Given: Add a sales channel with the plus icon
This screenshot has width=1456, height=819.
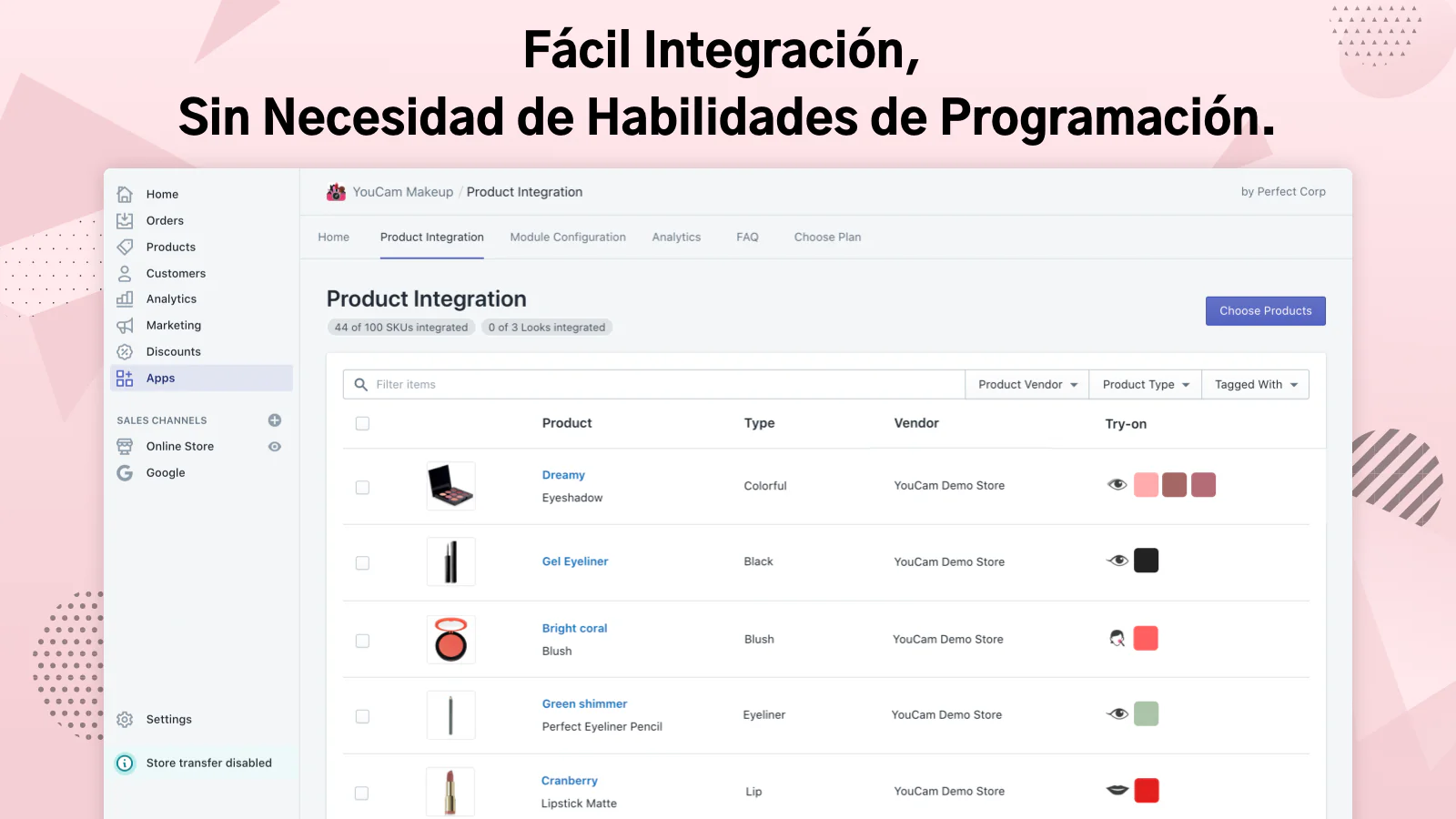Looking at the screenshot, I should pos(275,420).
